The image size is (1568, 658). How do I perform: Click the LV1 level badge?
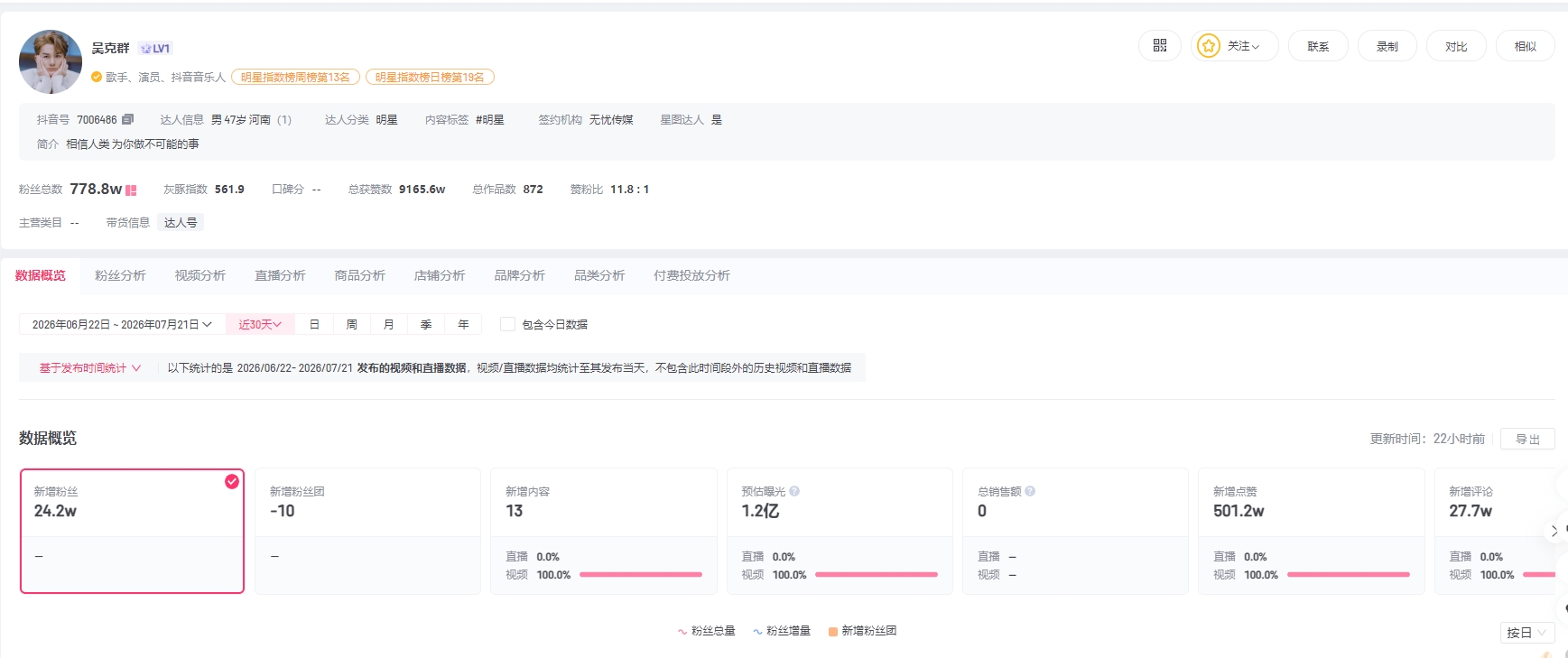pos(155,49)
